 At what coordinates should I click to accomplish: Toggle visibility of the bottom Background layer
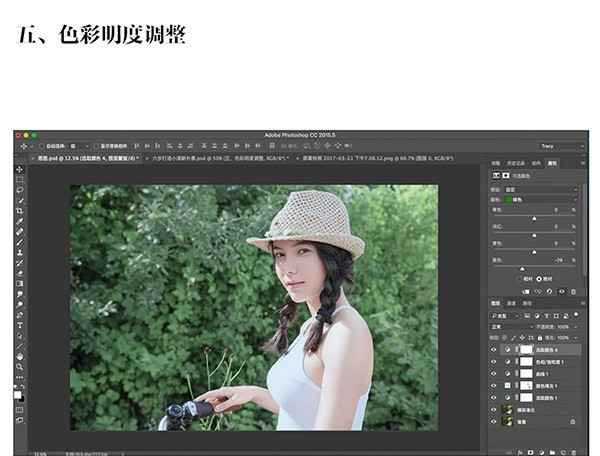coord(493,422)
